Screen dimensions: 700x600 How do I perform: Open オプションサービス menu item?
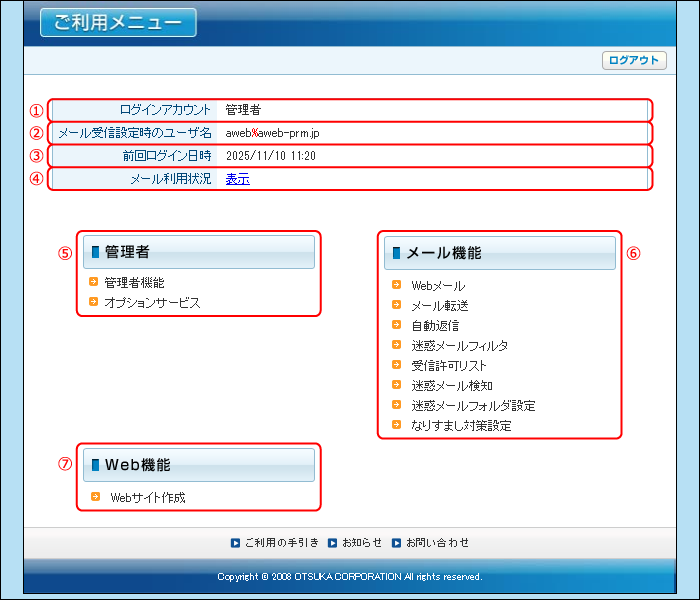(x=152, y=302)
